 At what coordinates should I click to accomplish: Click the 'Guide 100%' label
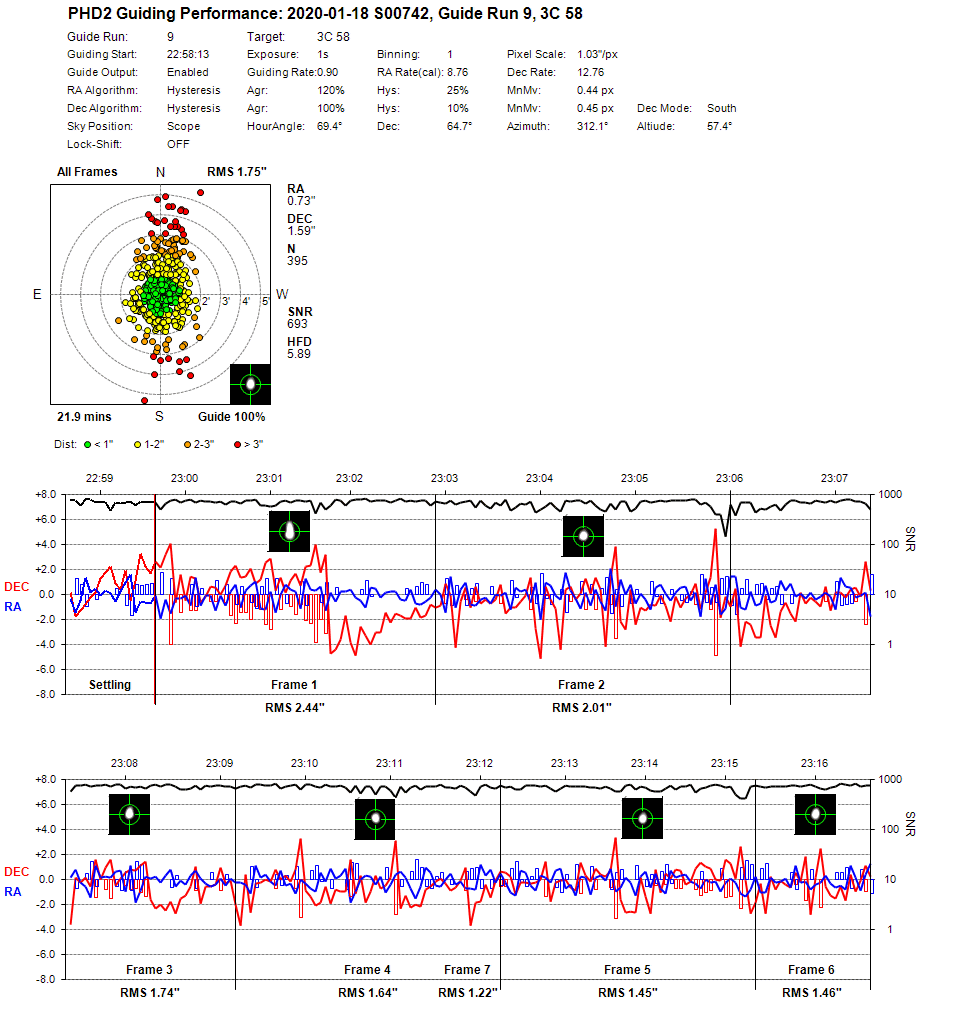click(x=231, y=417)
